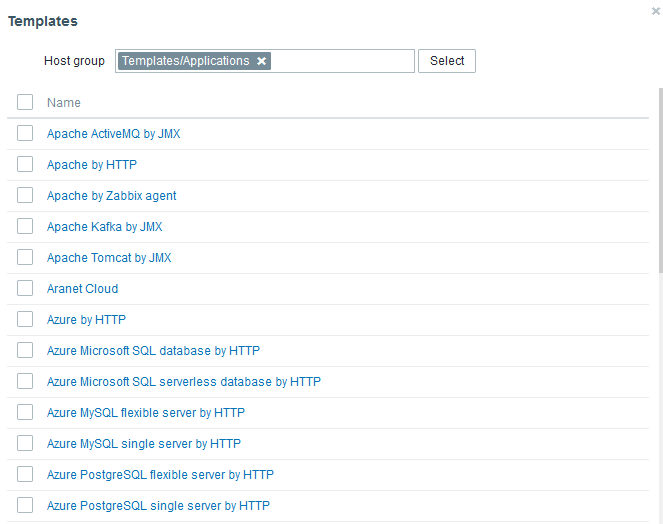
Task: Select the Apache Kafka by JMX link
Action: (104, 227)
